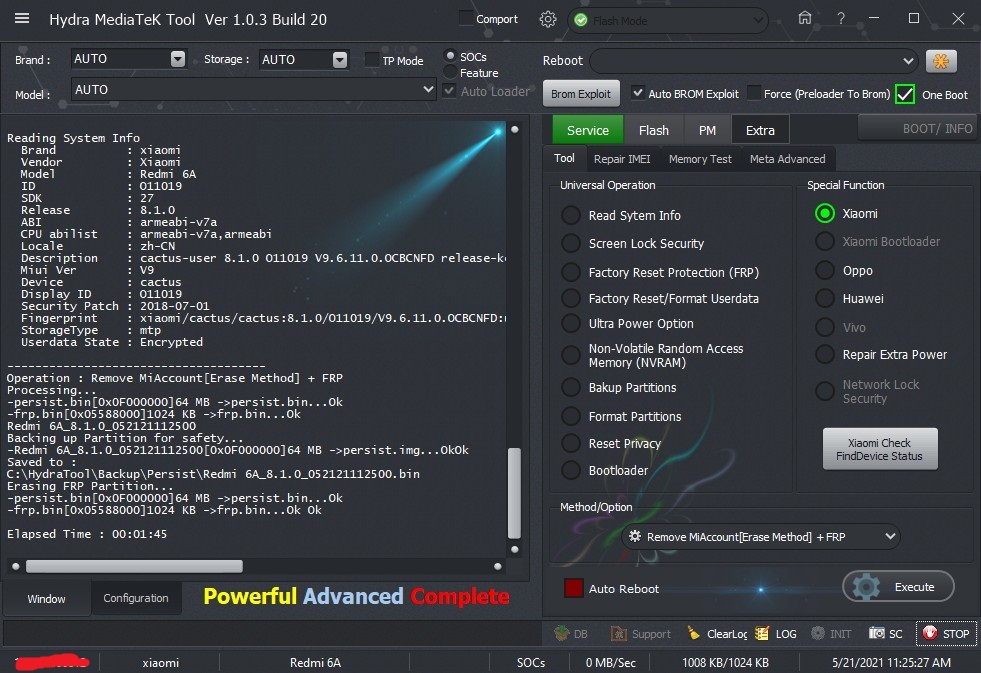Uncheck Auto BROM Exploit

(x=638, y=93)
